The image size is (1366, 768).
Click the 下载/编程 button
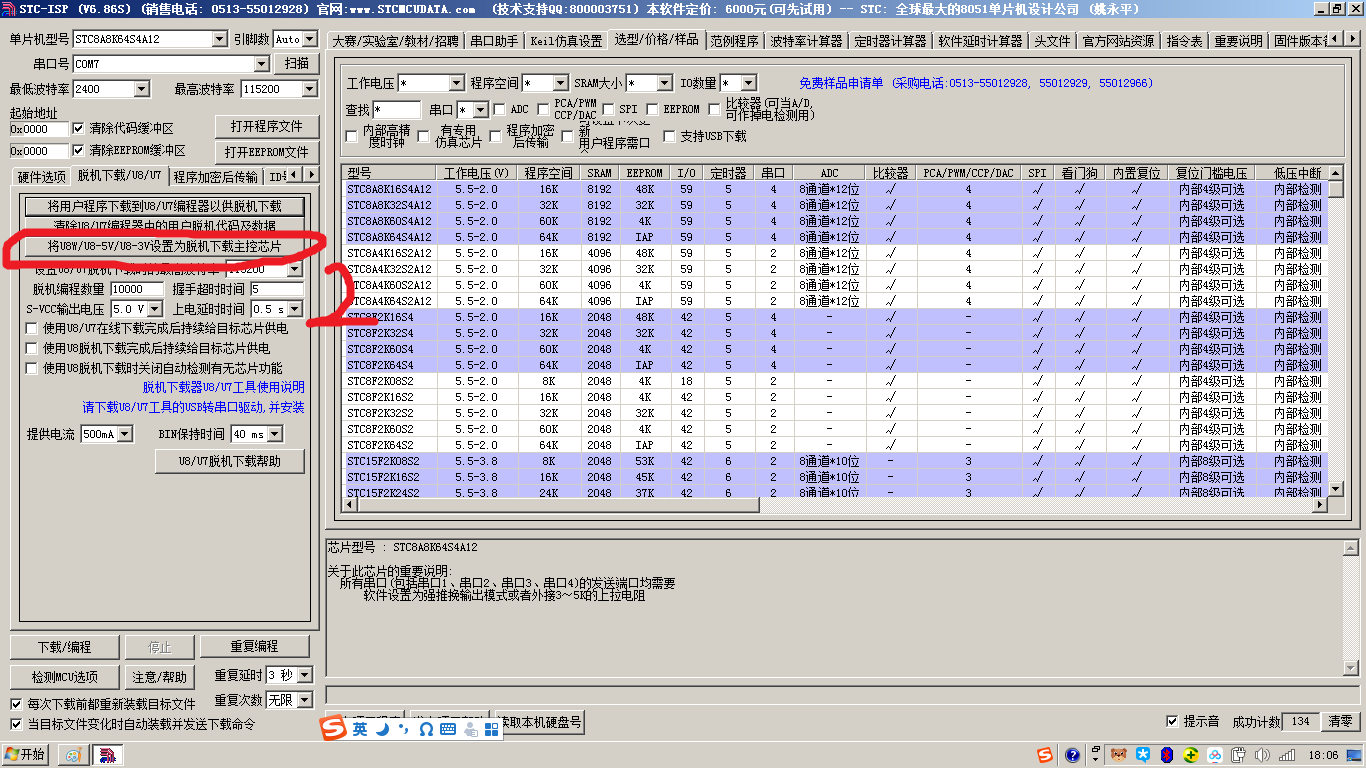tap(64, 646)
